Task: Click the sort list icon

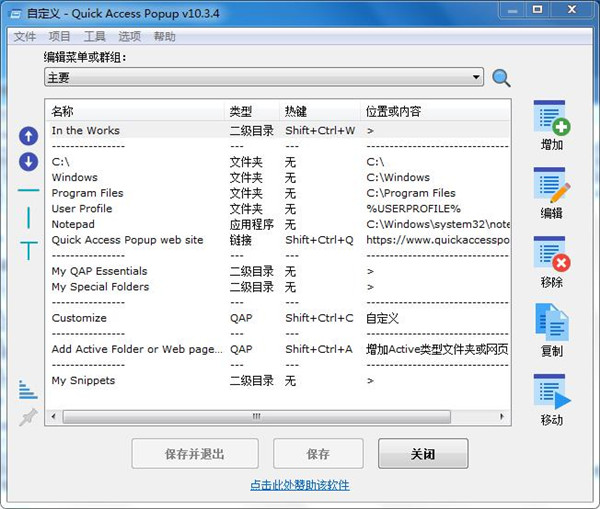Action: tap(28, 390)
